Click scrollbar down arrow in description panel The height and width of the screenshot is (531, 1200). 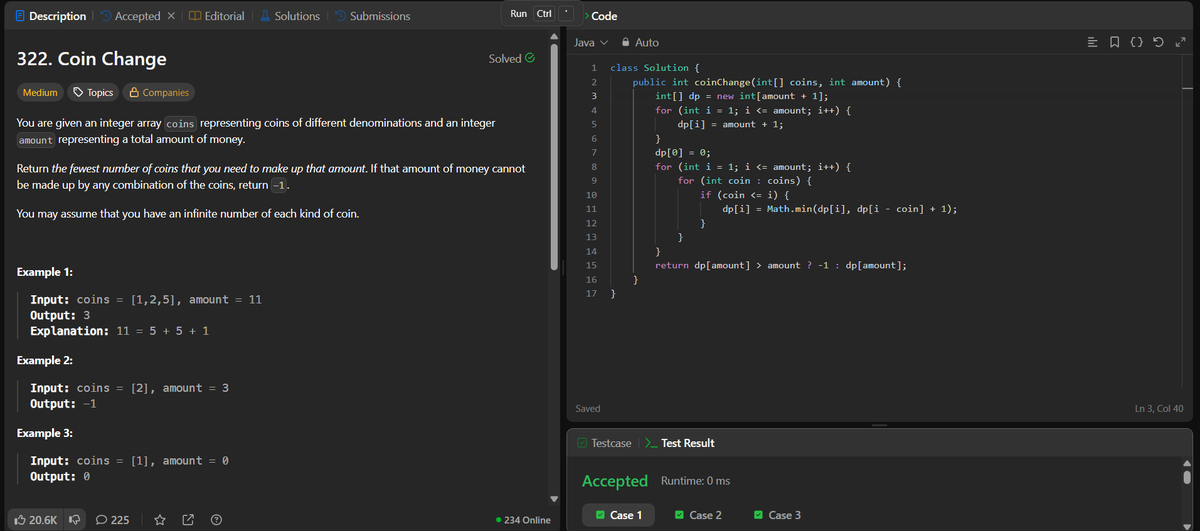(x=555, y=497)
